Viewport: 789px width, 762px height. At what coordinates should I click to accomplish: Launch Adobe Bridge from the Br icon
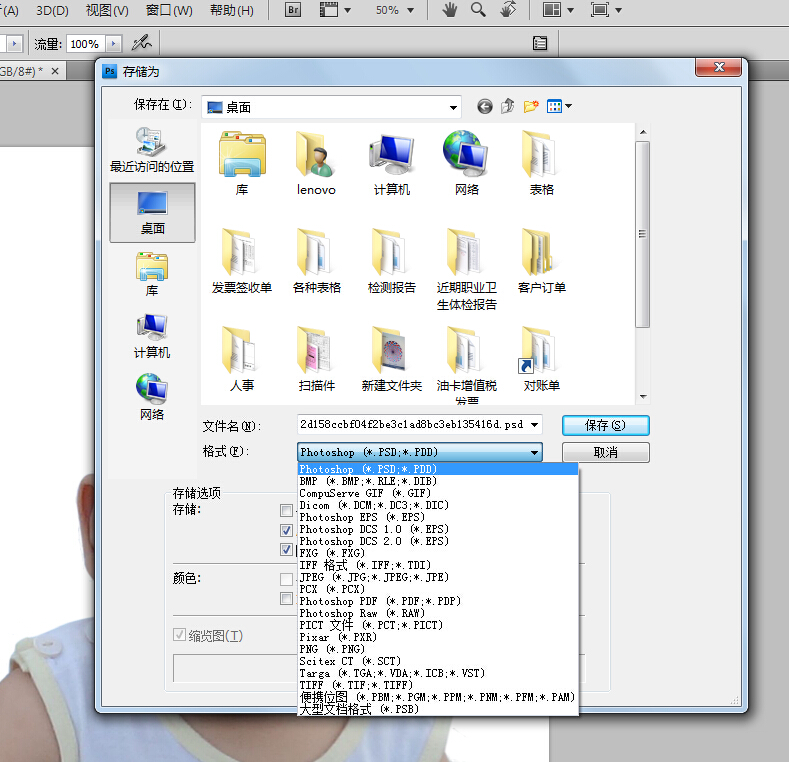[x=293, y=10]
